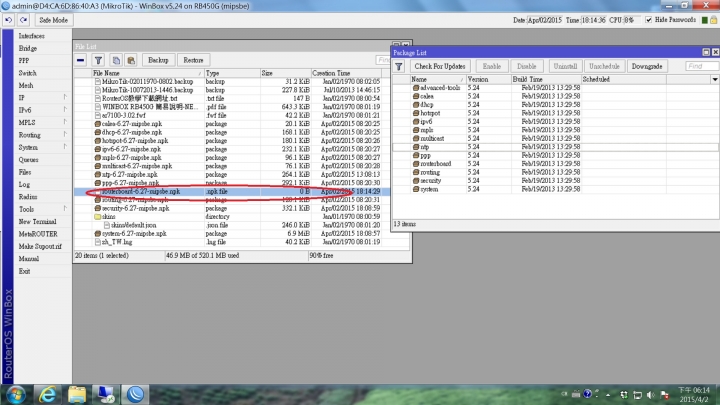Open Radius in the sidebar menu
The width and height of the screenshot is (720, 405).
28,197
